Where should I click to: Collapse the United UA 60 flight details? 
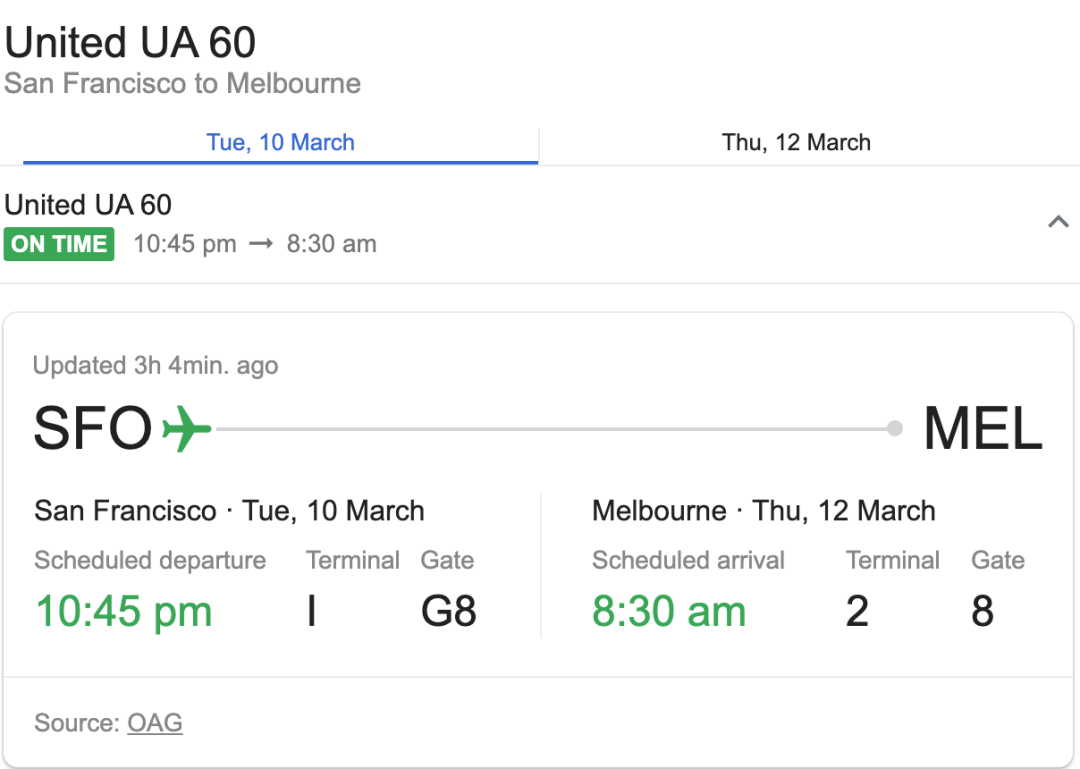(x=1058, y=222)
